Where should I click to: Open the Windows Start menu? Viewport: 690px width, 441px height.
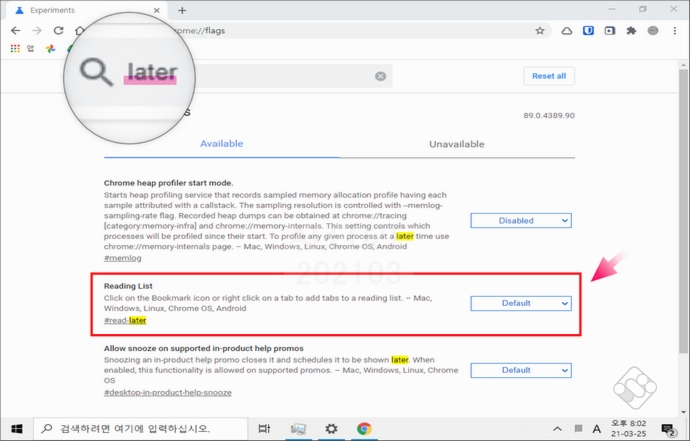[17, 428]
